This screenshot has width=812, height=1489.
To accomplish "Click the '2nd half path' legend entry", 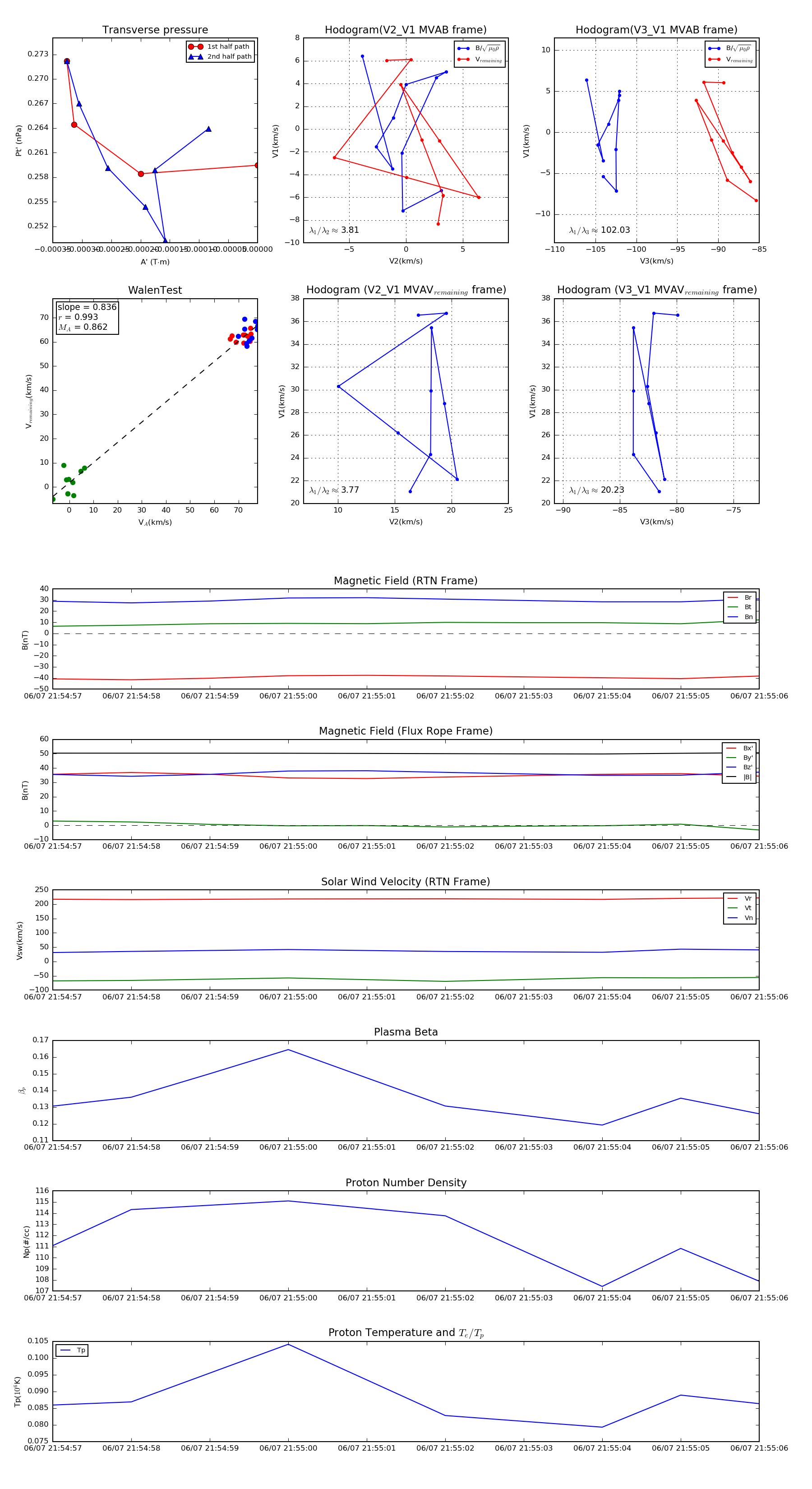I will pos(220,57).
